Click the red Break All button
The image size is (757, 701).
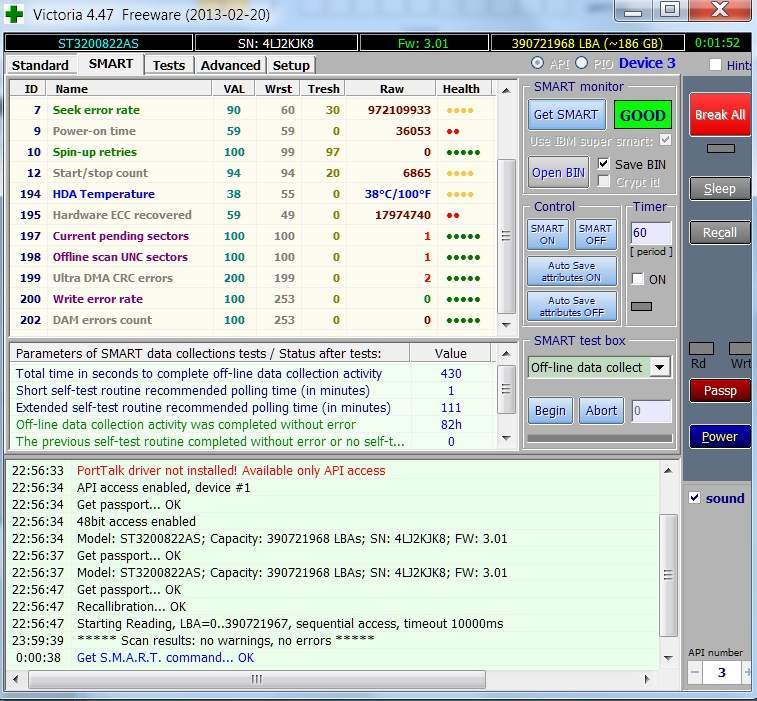tap(719, 115)
